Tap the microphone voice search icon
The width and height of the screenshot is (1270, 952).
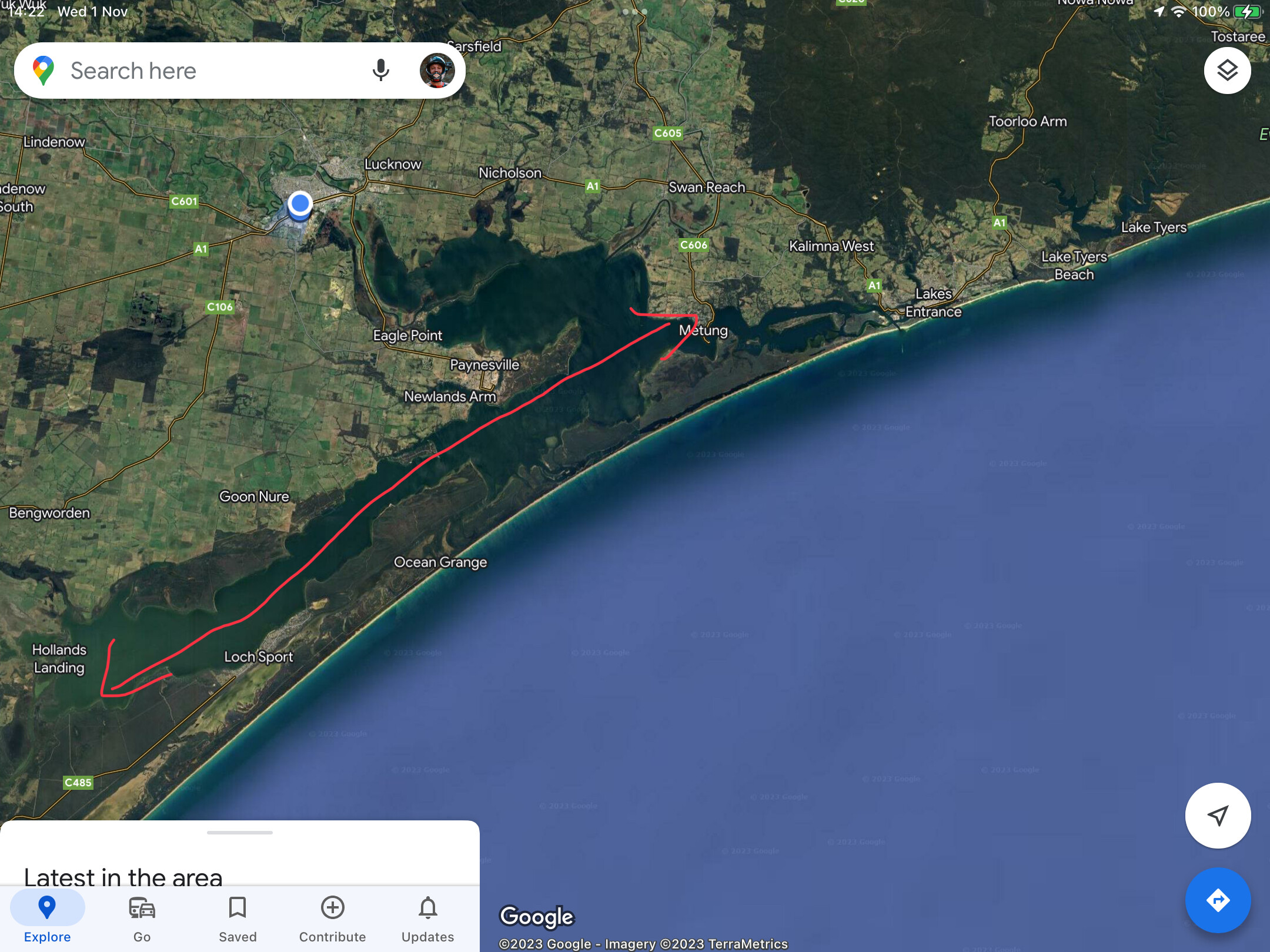380,71
